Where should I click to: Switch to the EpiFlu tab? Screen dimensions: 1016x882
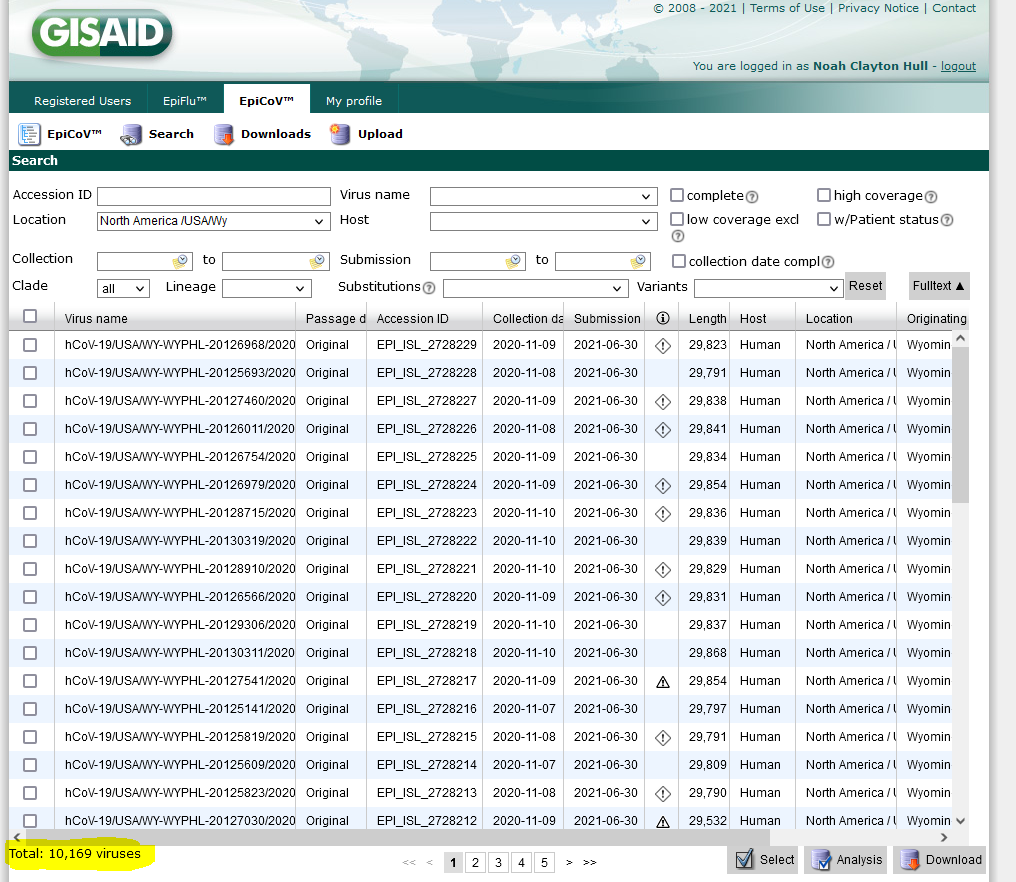click(x=185, y=99)
